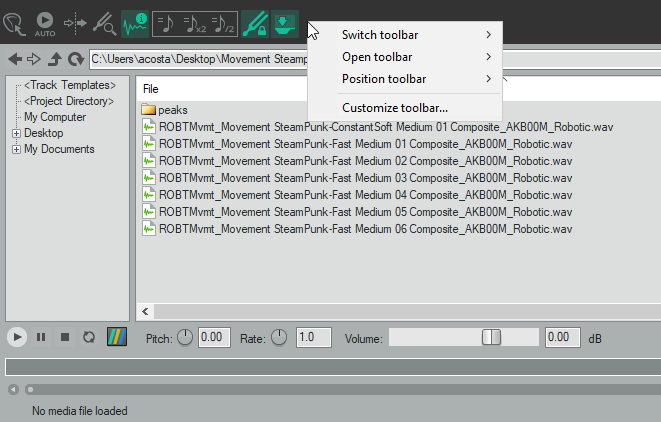
Task: Toggle the auto play button
Action: 45,20
